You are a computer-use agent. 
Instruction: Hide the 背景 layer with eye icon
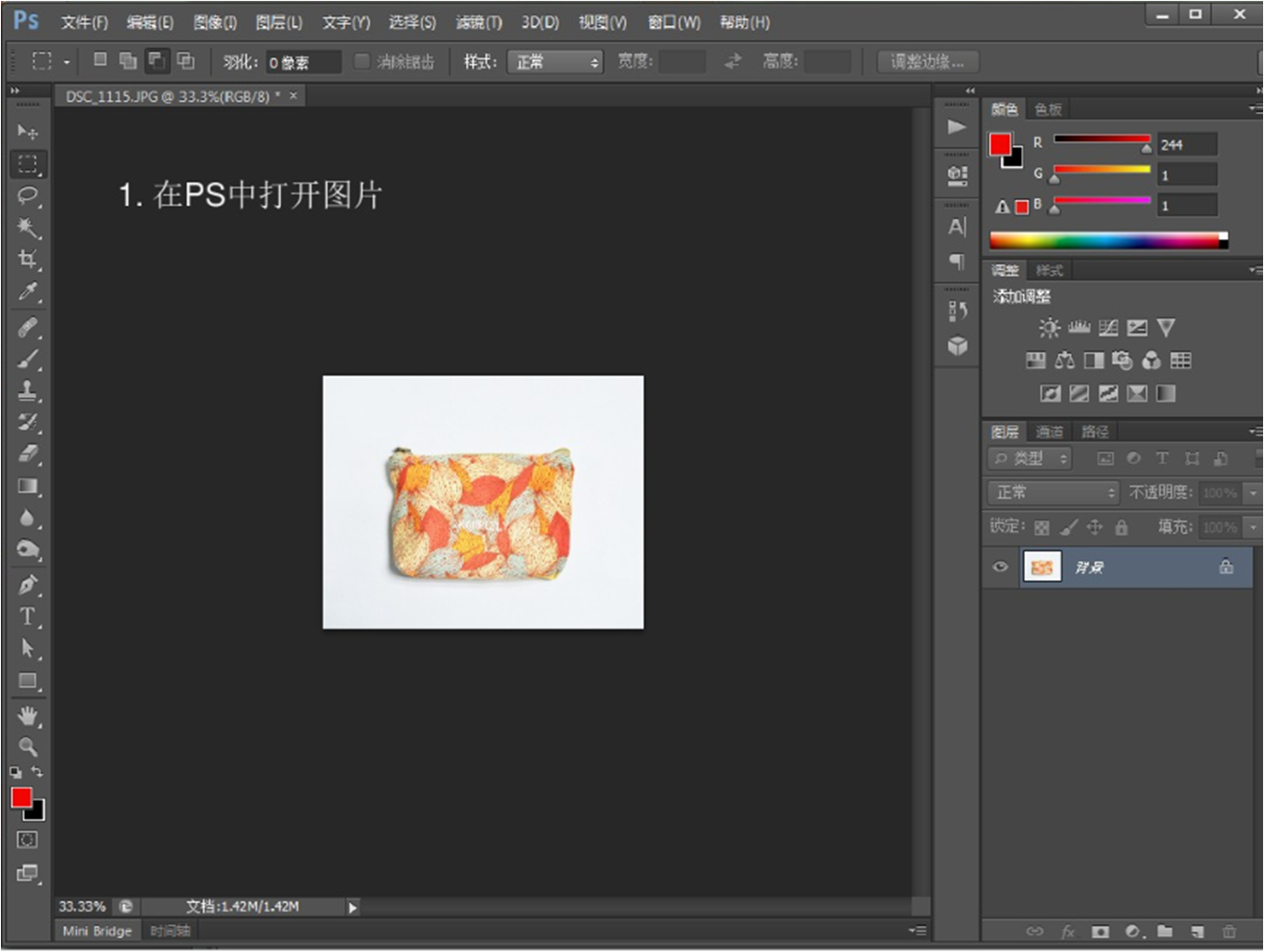[x=1000, y=566]
